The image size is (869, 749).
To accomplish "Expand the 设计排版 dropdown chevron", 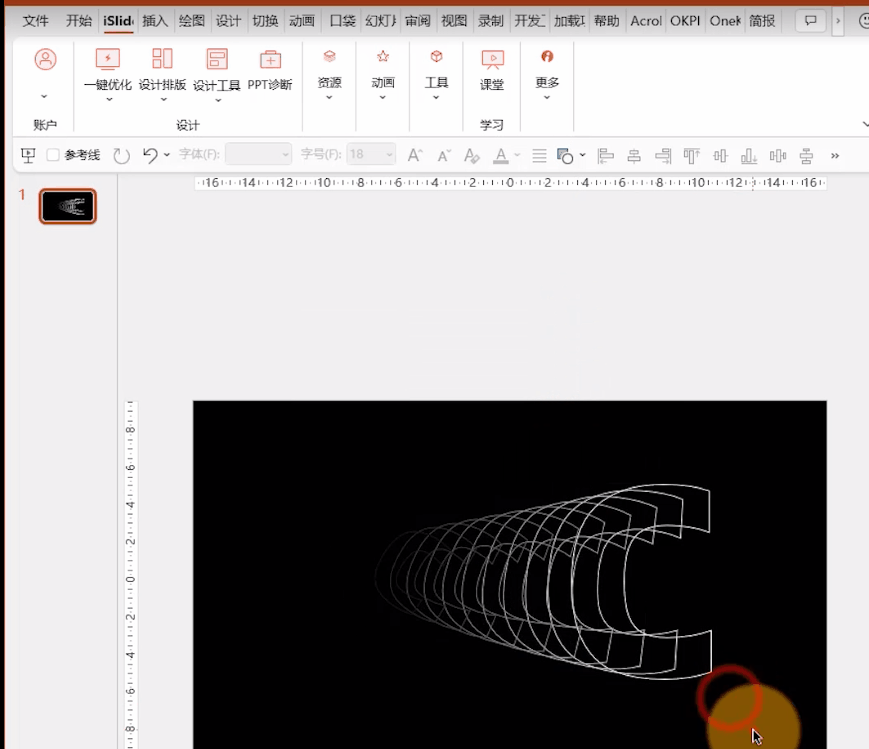I will pyautogui.click(x=163, y=99).
